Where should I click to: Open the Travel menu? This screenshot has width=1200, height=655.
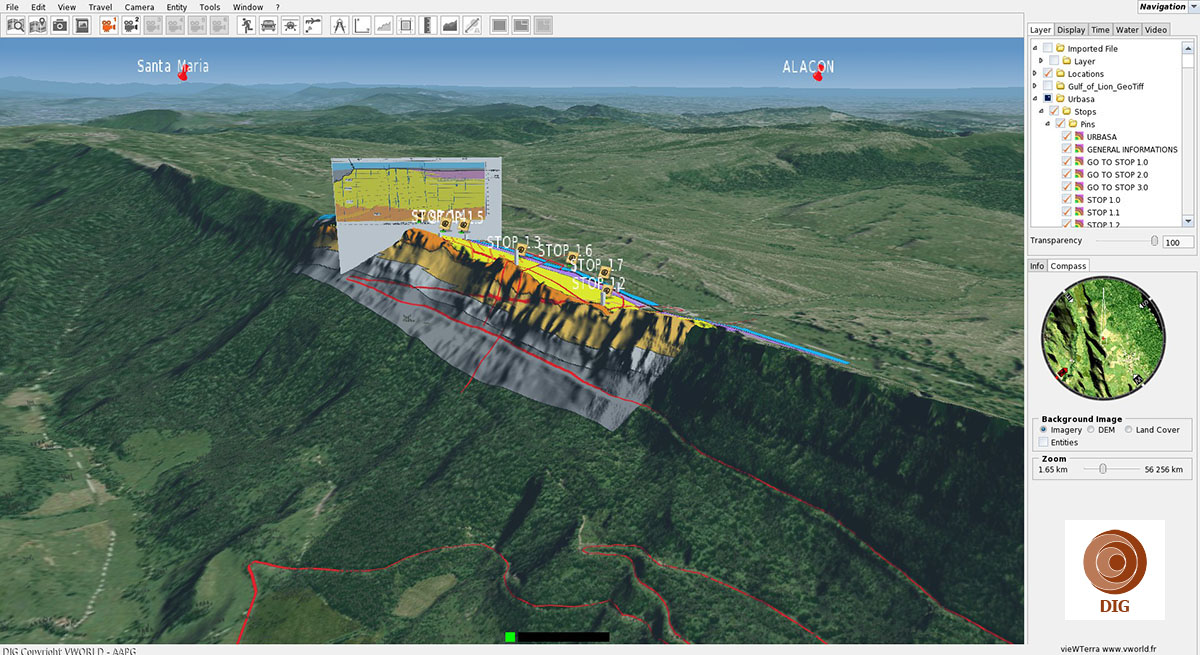click(x=100, y=7)
